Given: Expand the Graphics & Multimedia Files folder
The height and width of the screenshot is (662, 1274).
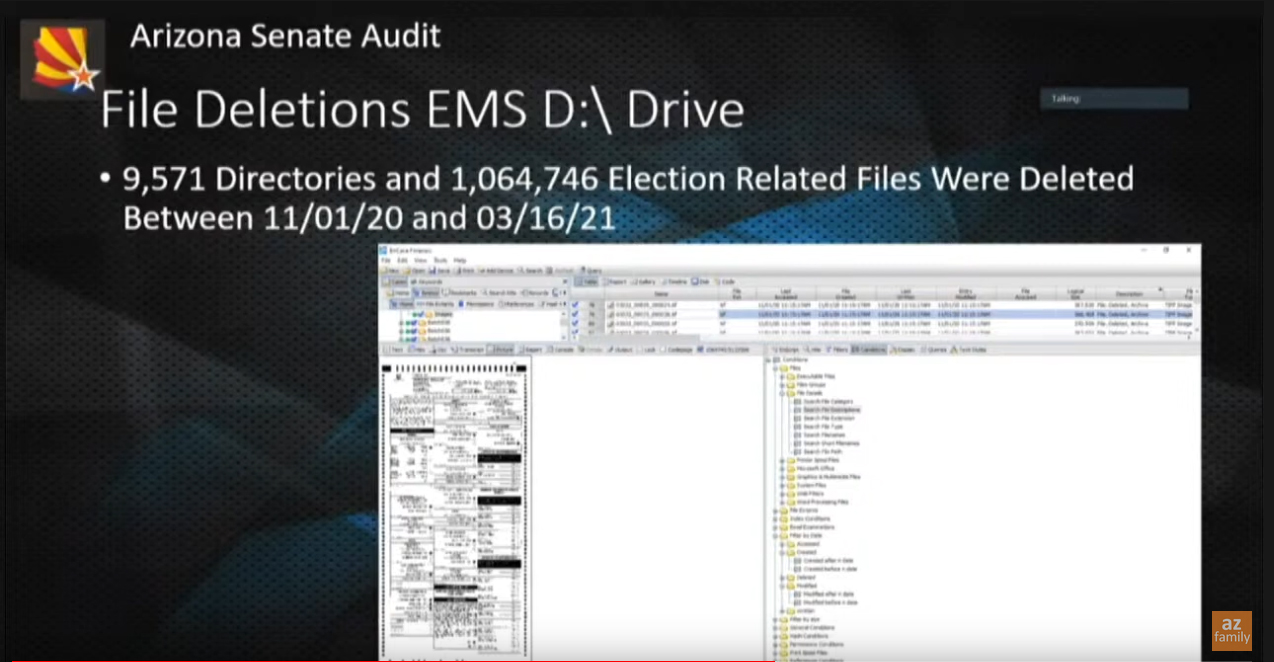Looking at the screenshot, I should (781, 477).
